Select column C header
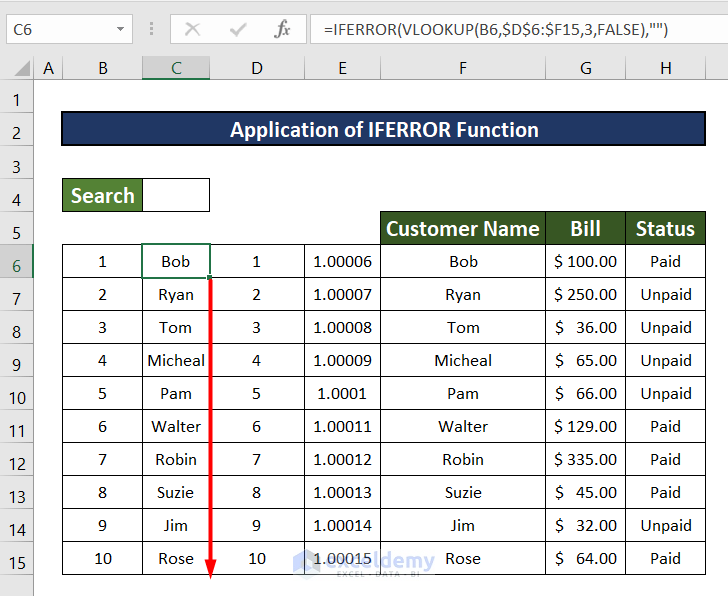The image size is (728, 596). 176,68
